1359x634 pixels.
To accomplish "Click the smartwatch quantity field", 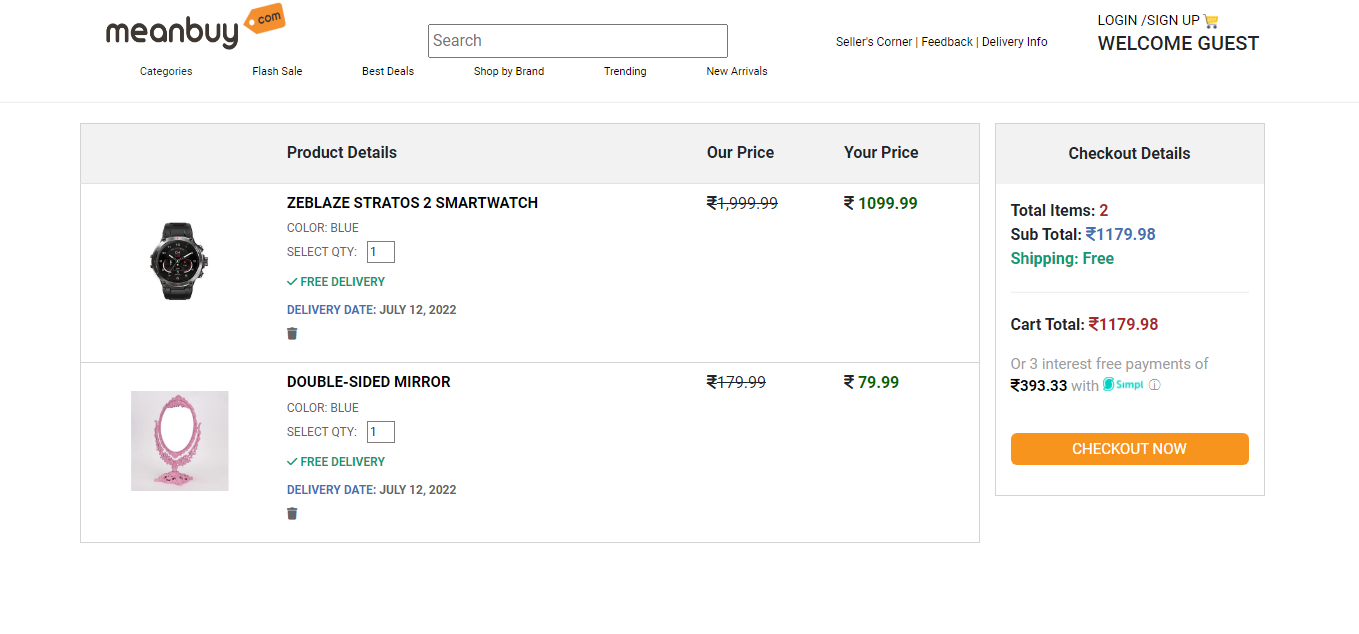I will pos(381,252).
